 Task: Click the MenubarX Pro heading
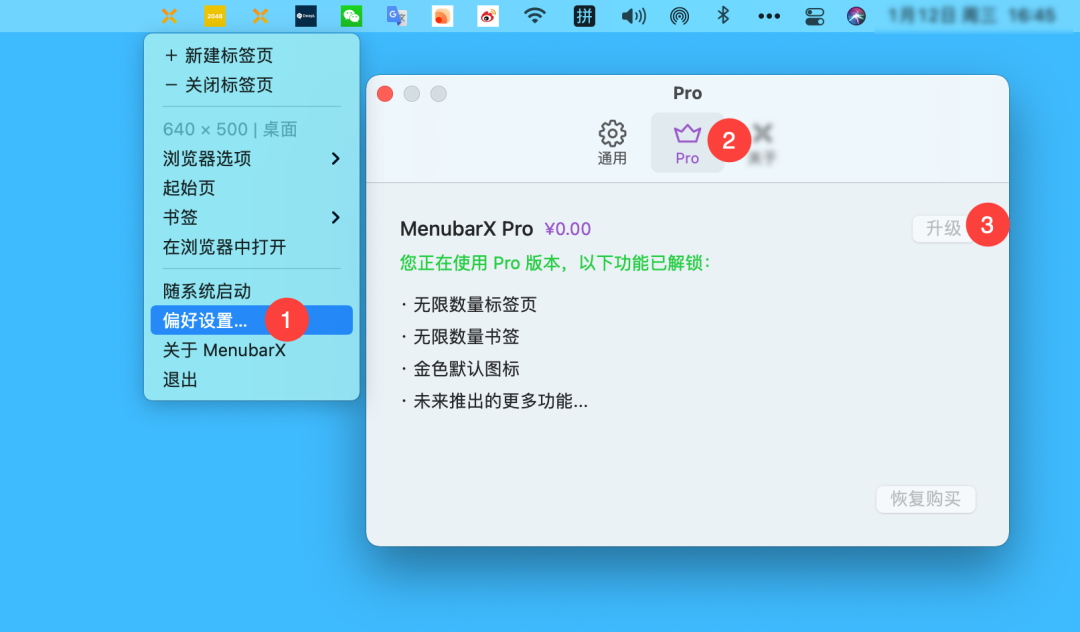(466, 229)
